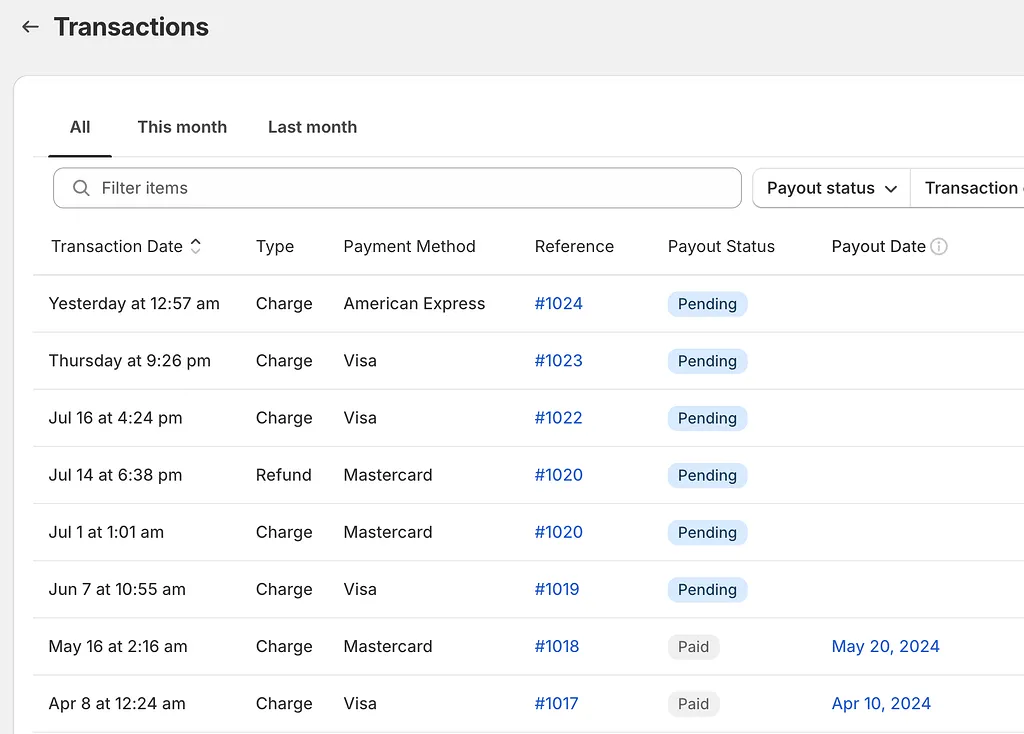Click the back arrow beside Transactions

(x=30, y=27)
